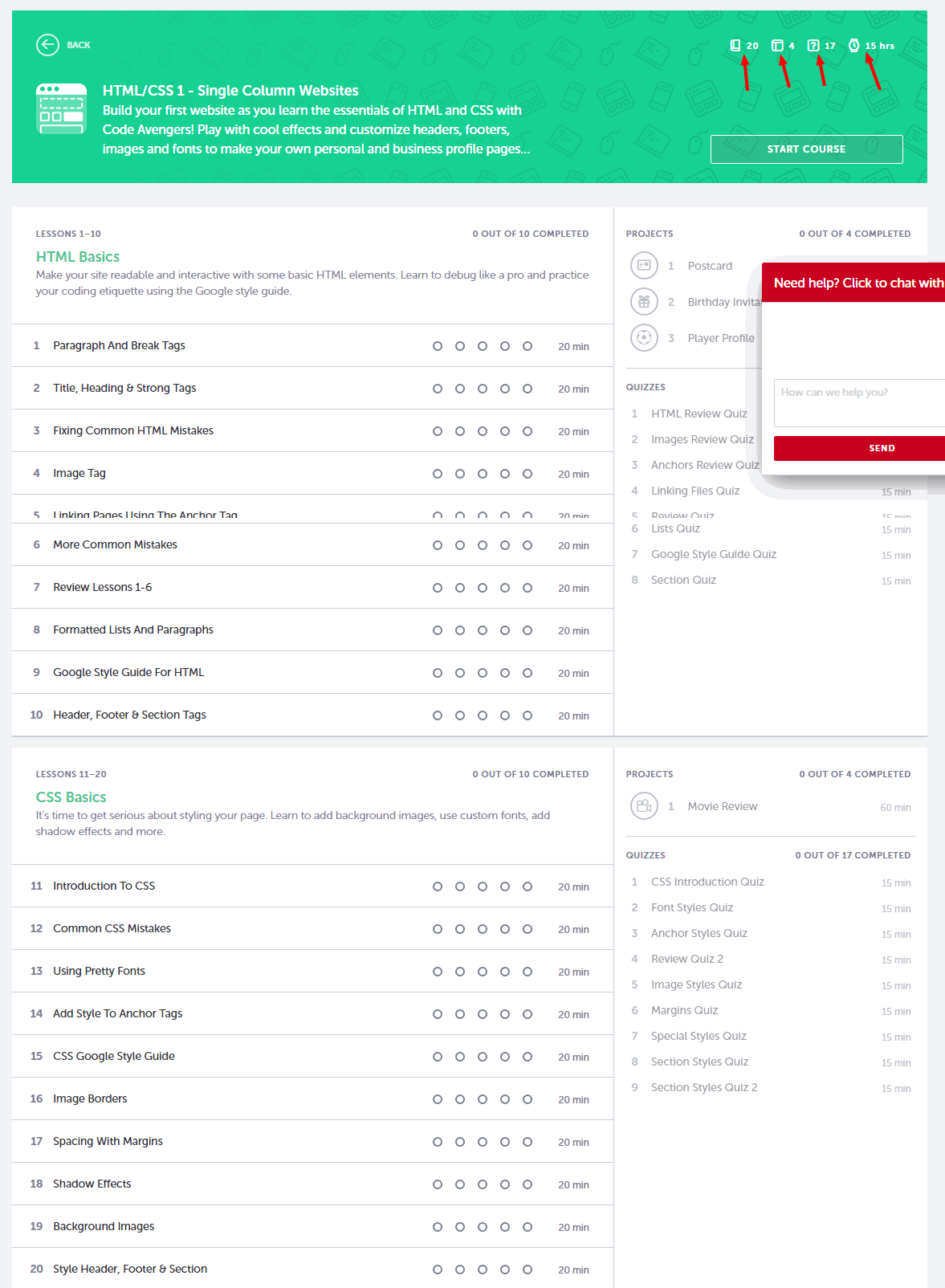Click the '0 OUT OF 17 COMPLETED' label
The height and width of the screenshot is (1288, 945).
(x=853, y=855)
